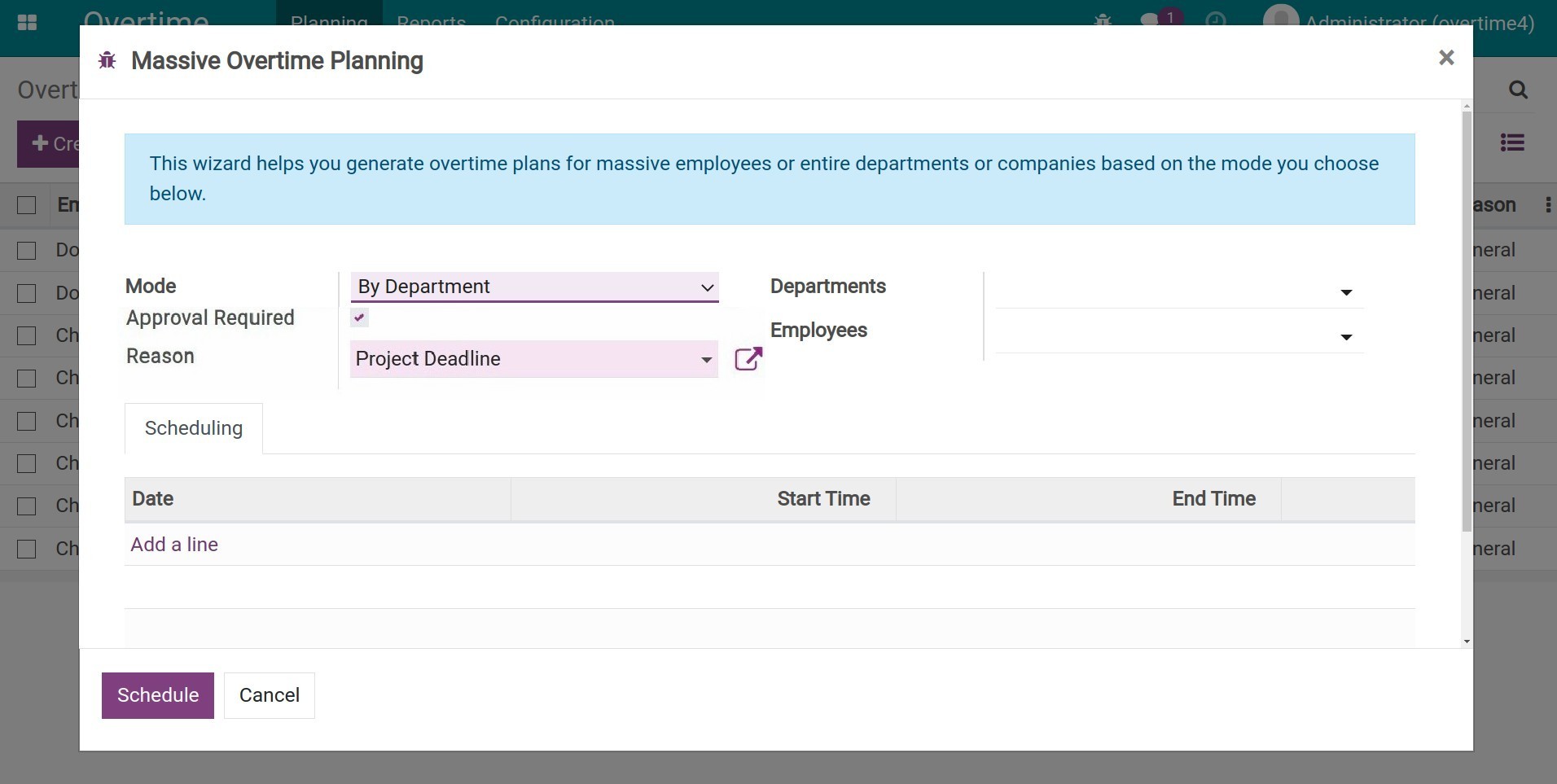Open the Mode dropdown
The height and width of the screenshot is (784, 1557).
tap(534, 287)
